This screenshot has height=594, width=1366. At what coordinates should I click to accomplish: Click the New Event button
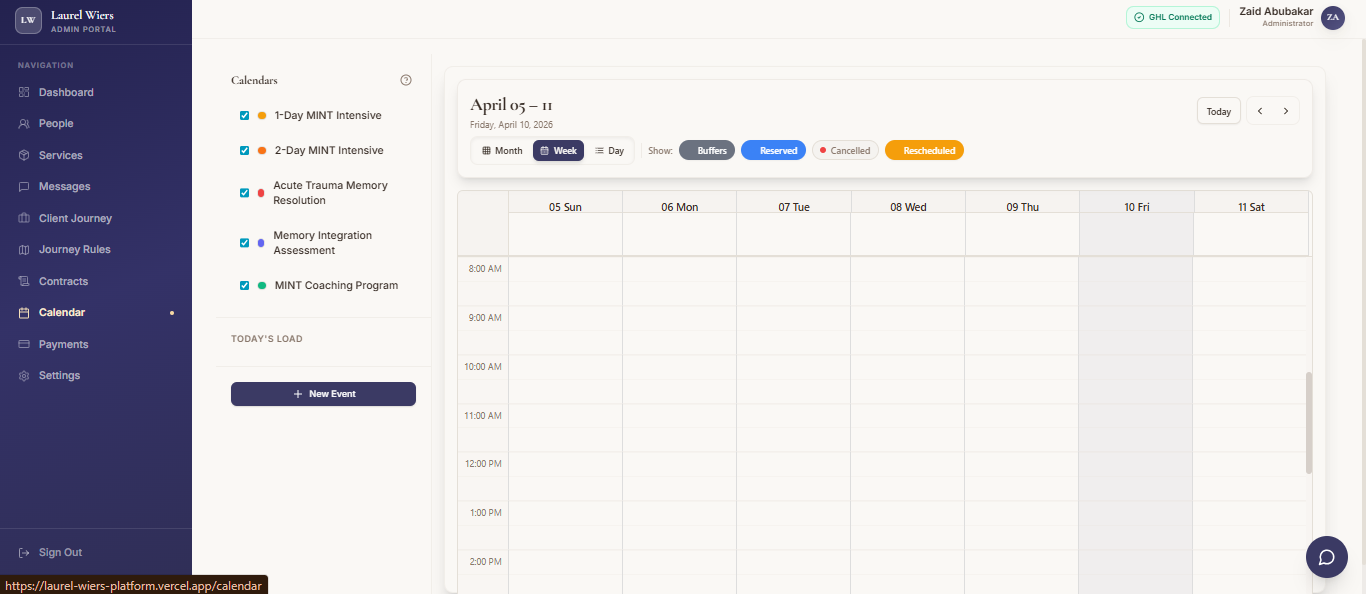323,394
